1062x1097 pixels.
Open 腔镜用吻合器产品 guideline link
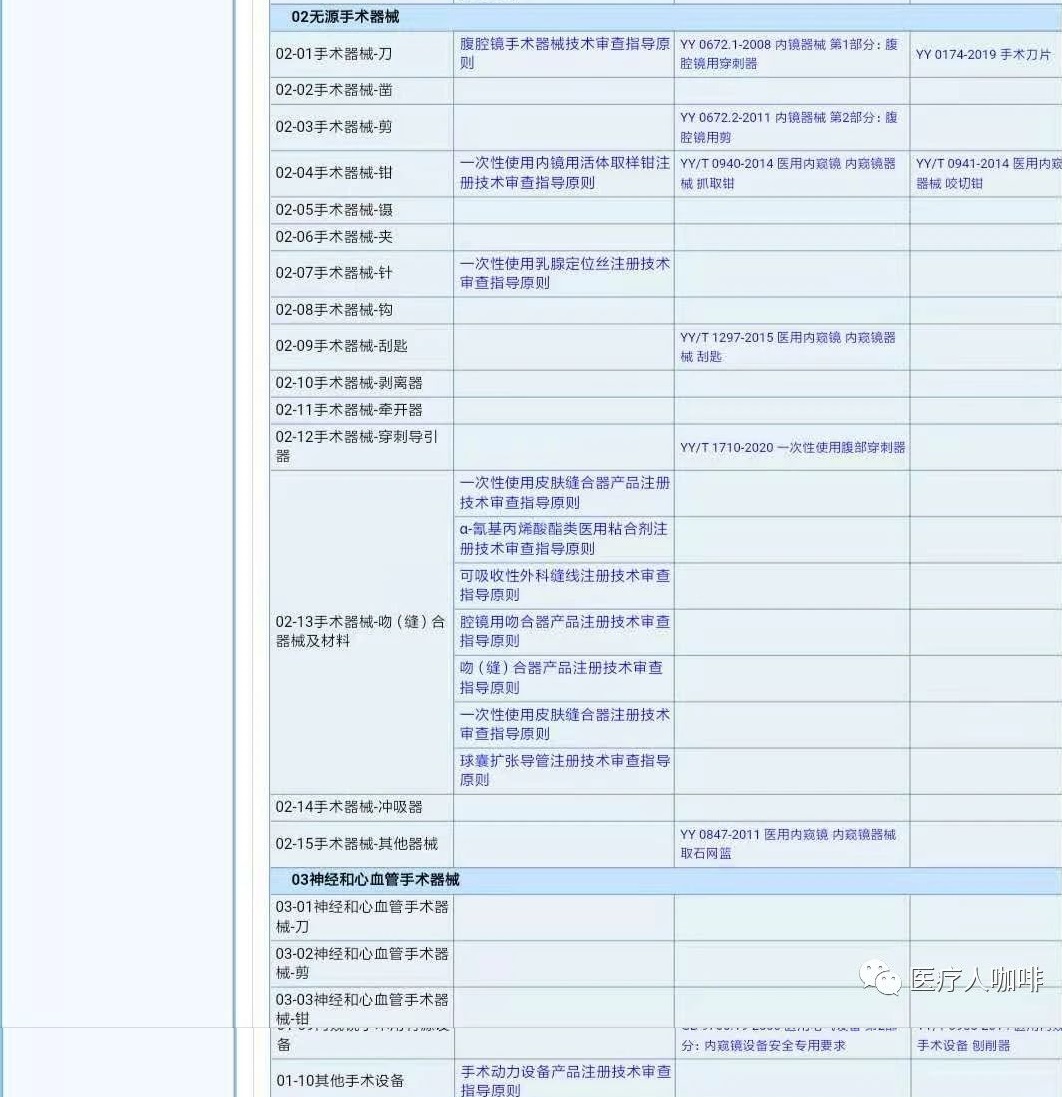point(564,631)
